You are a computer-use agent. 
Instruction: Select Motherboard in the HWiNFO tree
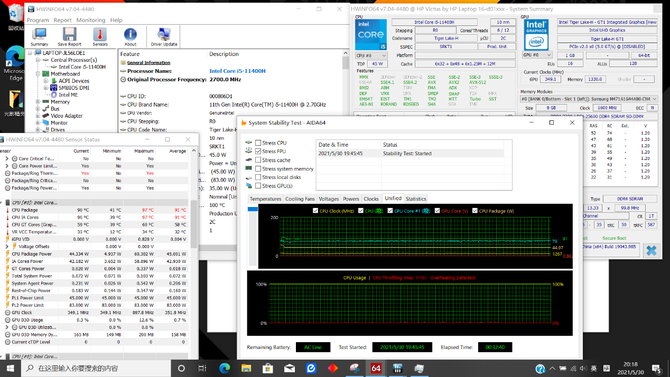click(x=65, y=74)
